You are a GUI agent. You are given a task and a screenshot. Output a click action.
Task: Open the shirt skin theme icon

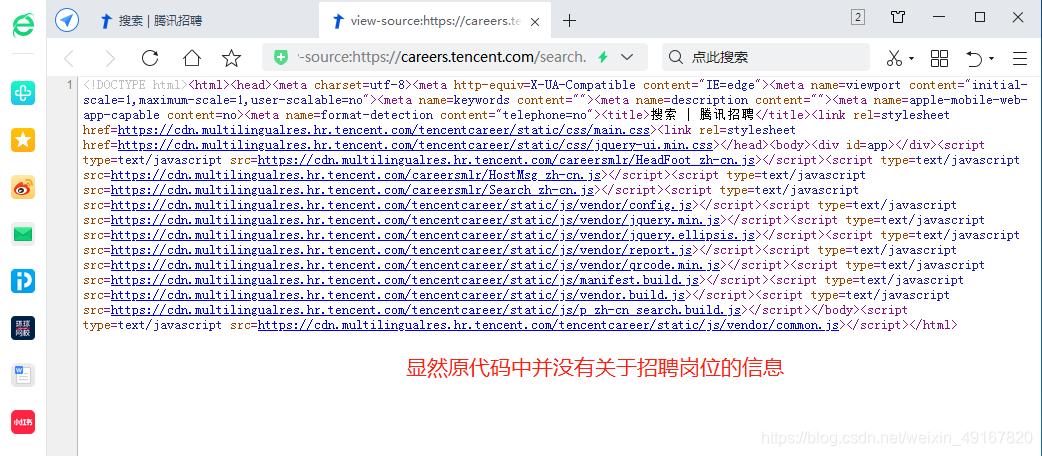tap(898, 17)
